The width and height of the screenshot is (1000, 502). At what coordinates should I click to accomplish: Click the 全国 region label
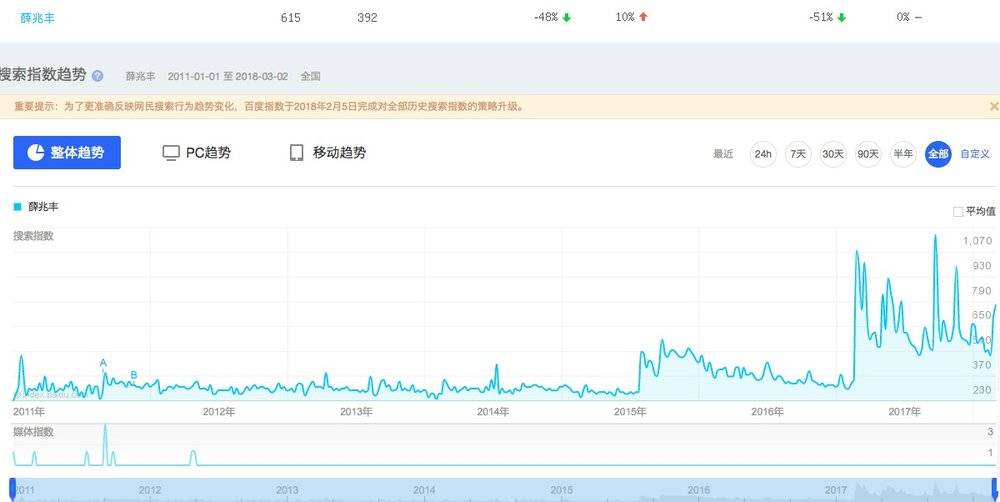(x=311, y=76)
